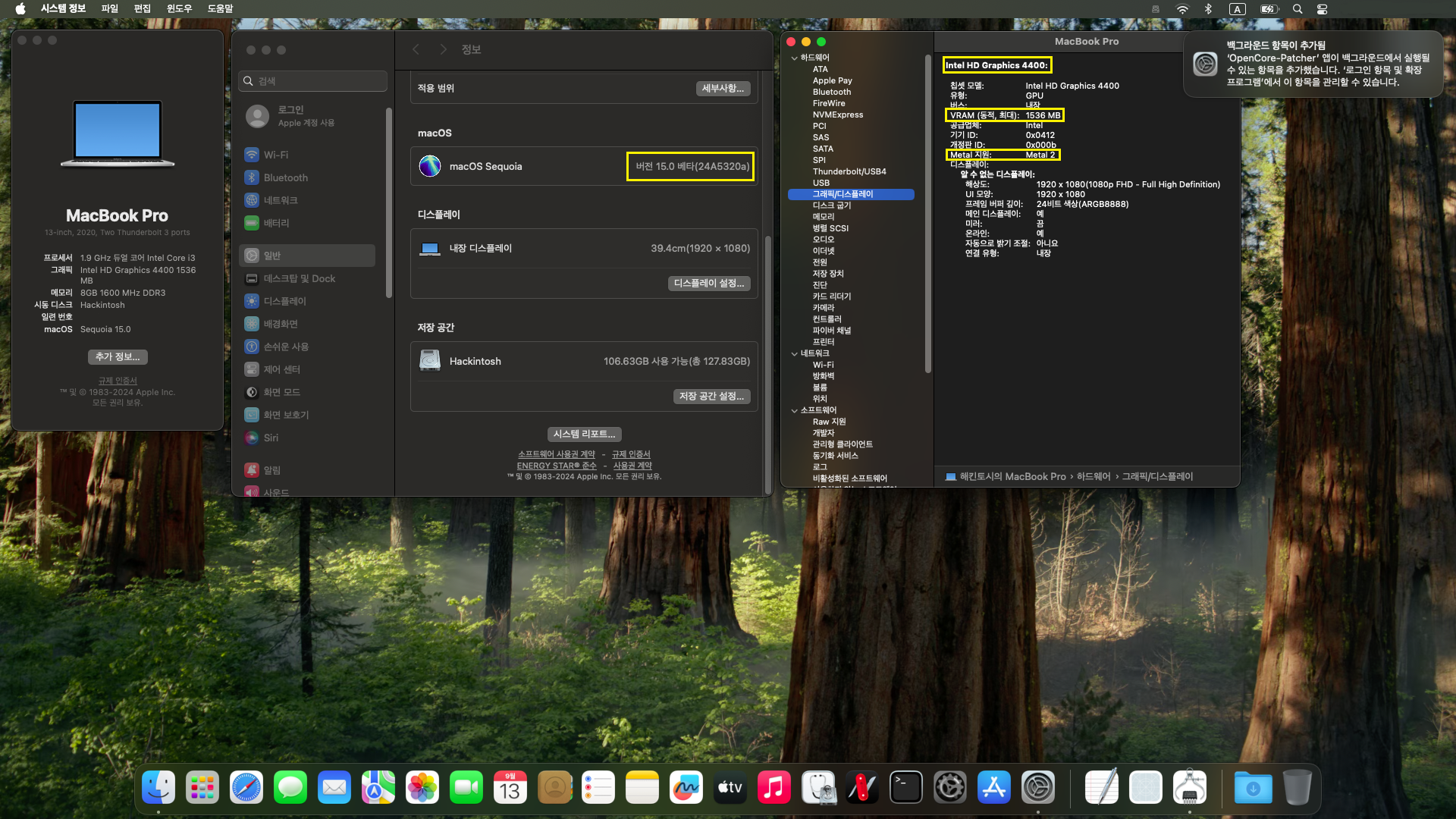Screen dimensions: 1456x819
Task: Open Reminders from the Dock
Action: (x=598, y=788)
